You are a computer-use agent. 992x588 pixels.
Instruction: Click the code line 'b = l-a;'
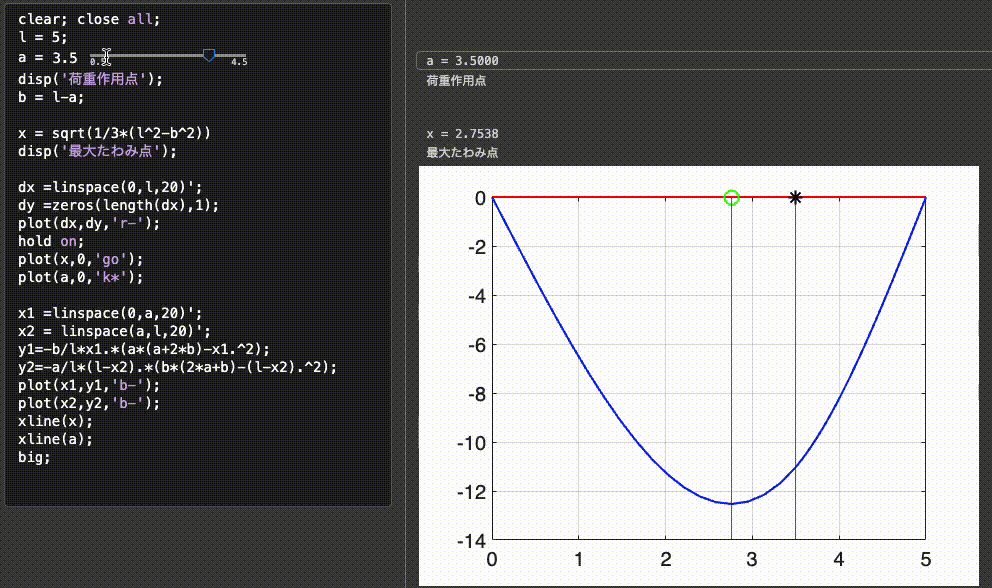tap(51, 97)
